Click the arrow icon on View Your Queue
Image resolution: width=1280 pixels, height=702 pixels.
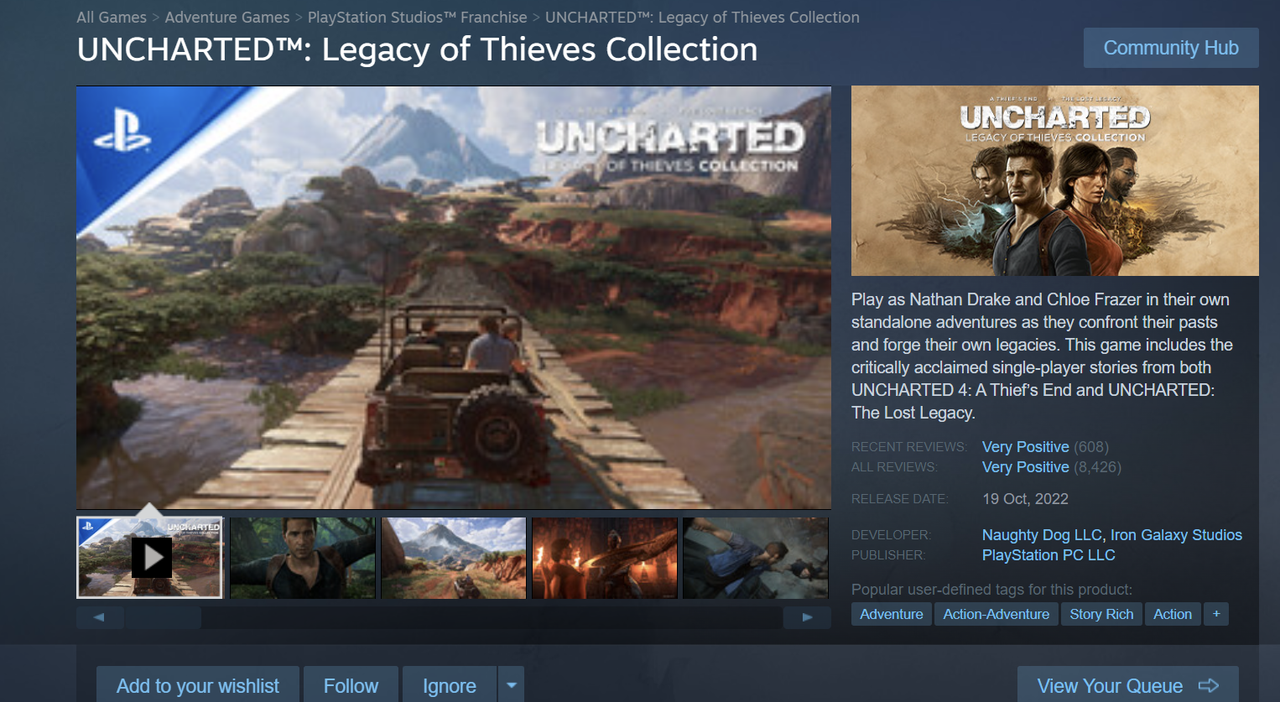point(1208,686)
